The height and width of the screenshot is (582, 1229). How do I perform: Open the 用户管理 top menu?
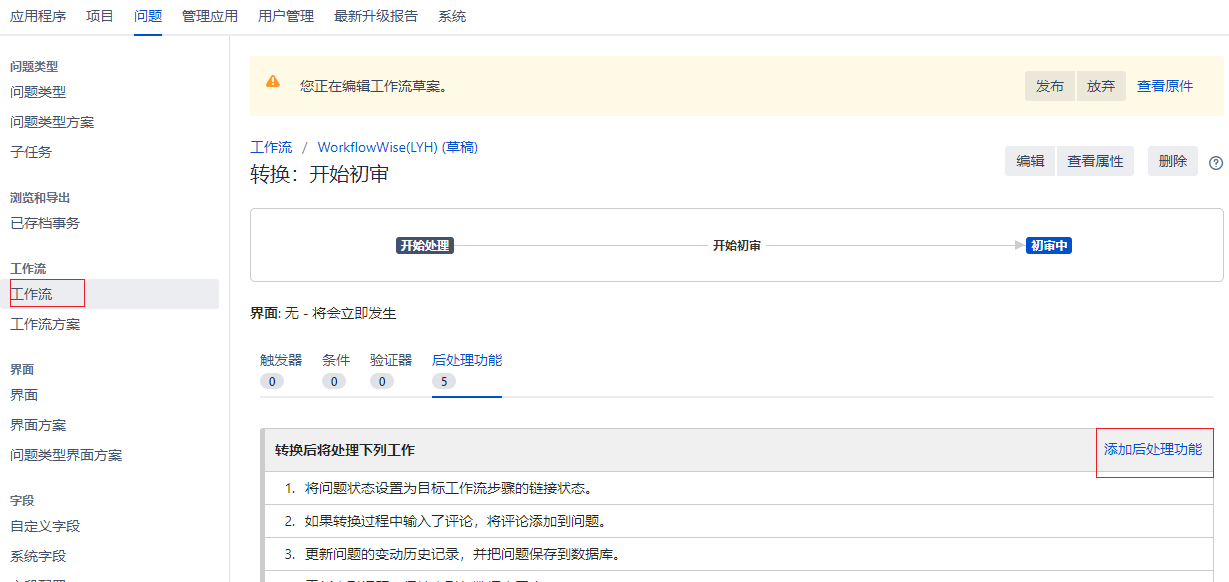(x=286, y=16)
